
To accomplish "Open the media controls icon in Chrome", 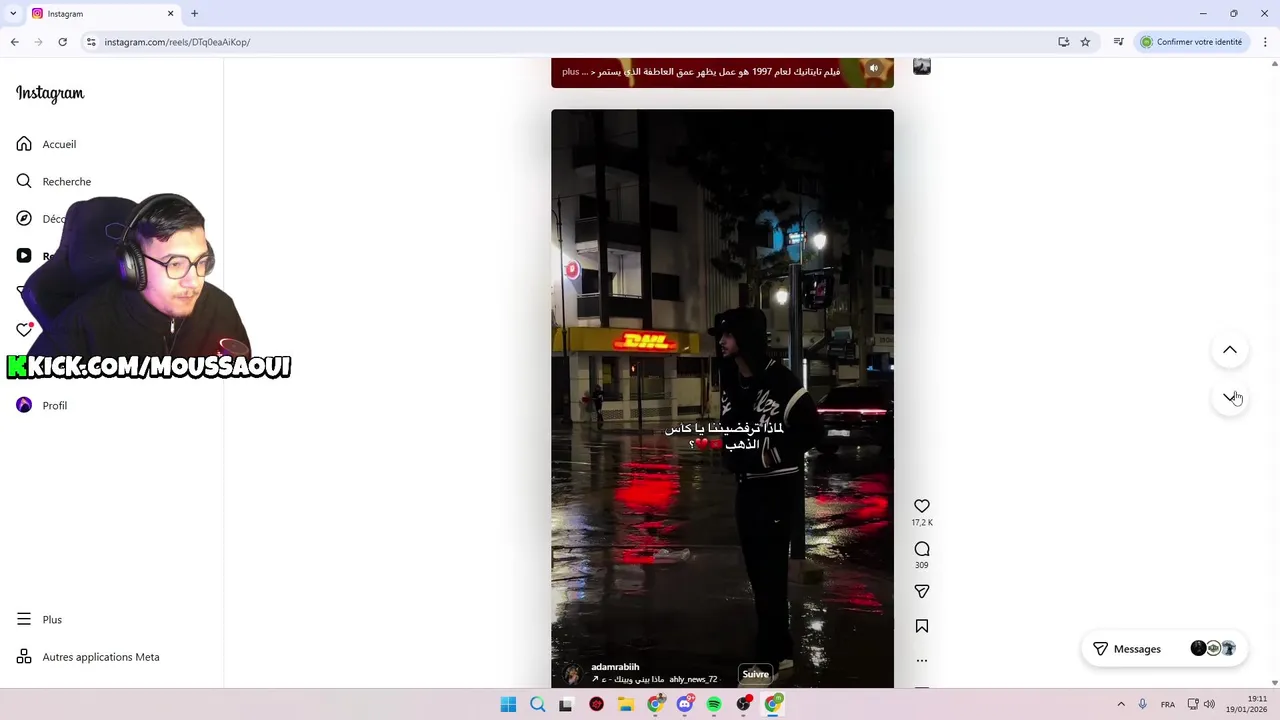I will pyautogui.click(x=1118, y=42).
